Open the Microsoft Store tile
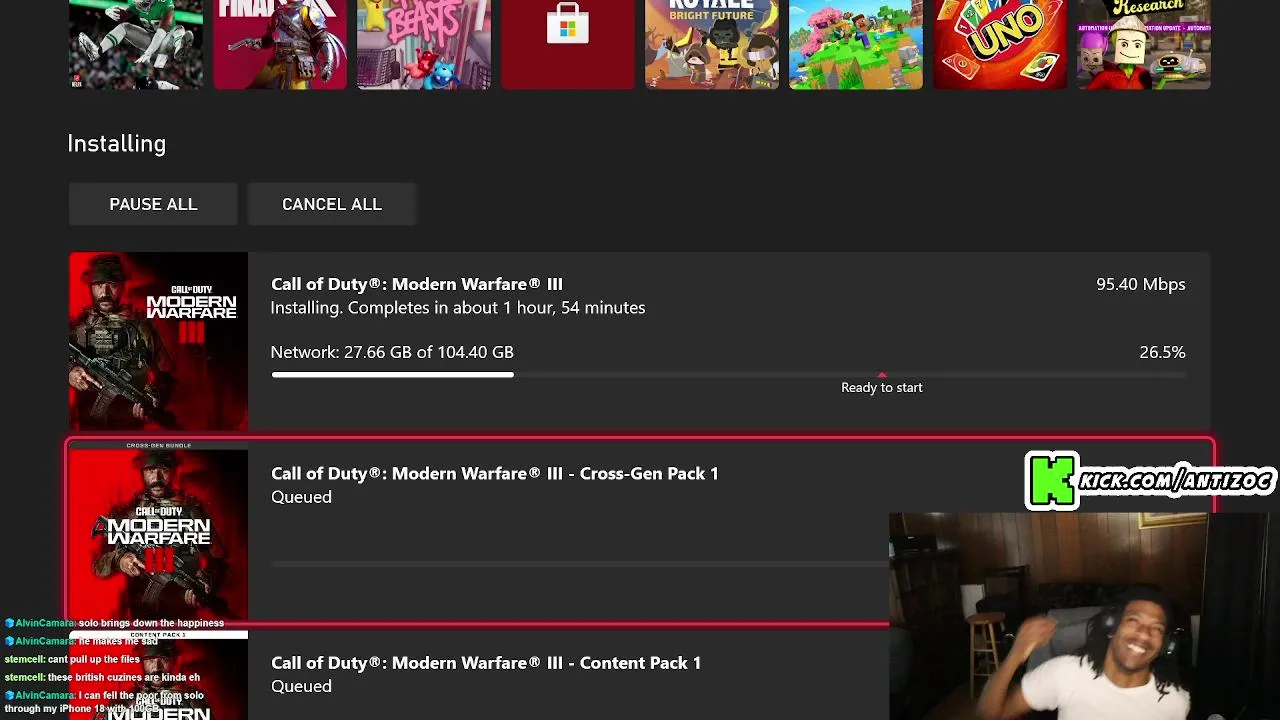 tap(568, 44)
